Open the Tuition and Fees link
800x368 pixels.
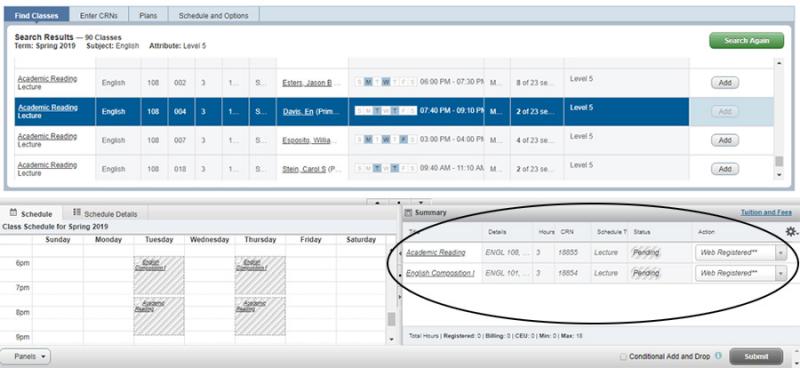tap(766, 212)
